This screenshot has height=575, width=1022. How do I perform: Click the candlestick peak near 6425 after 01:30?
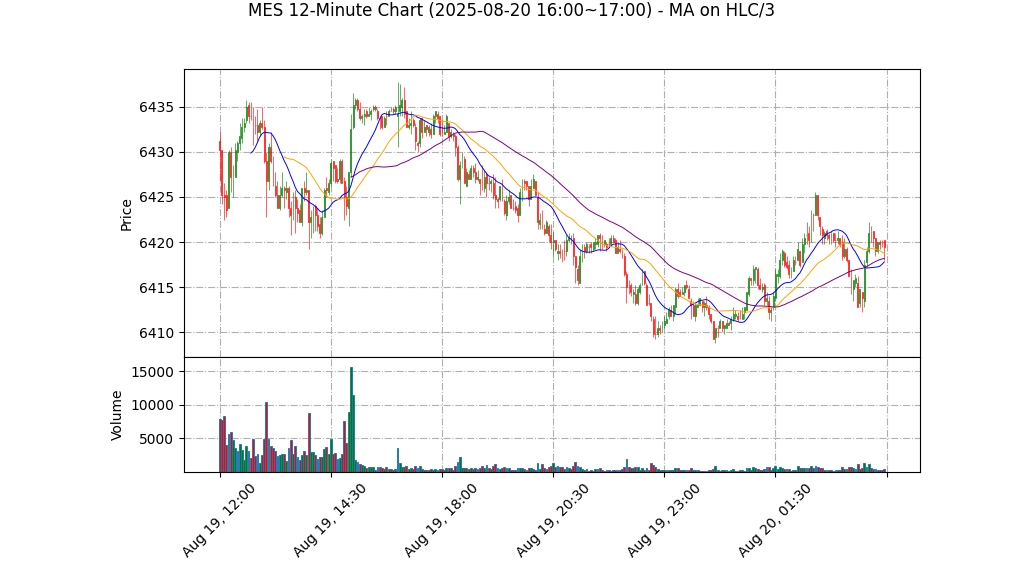pos(816,205)
